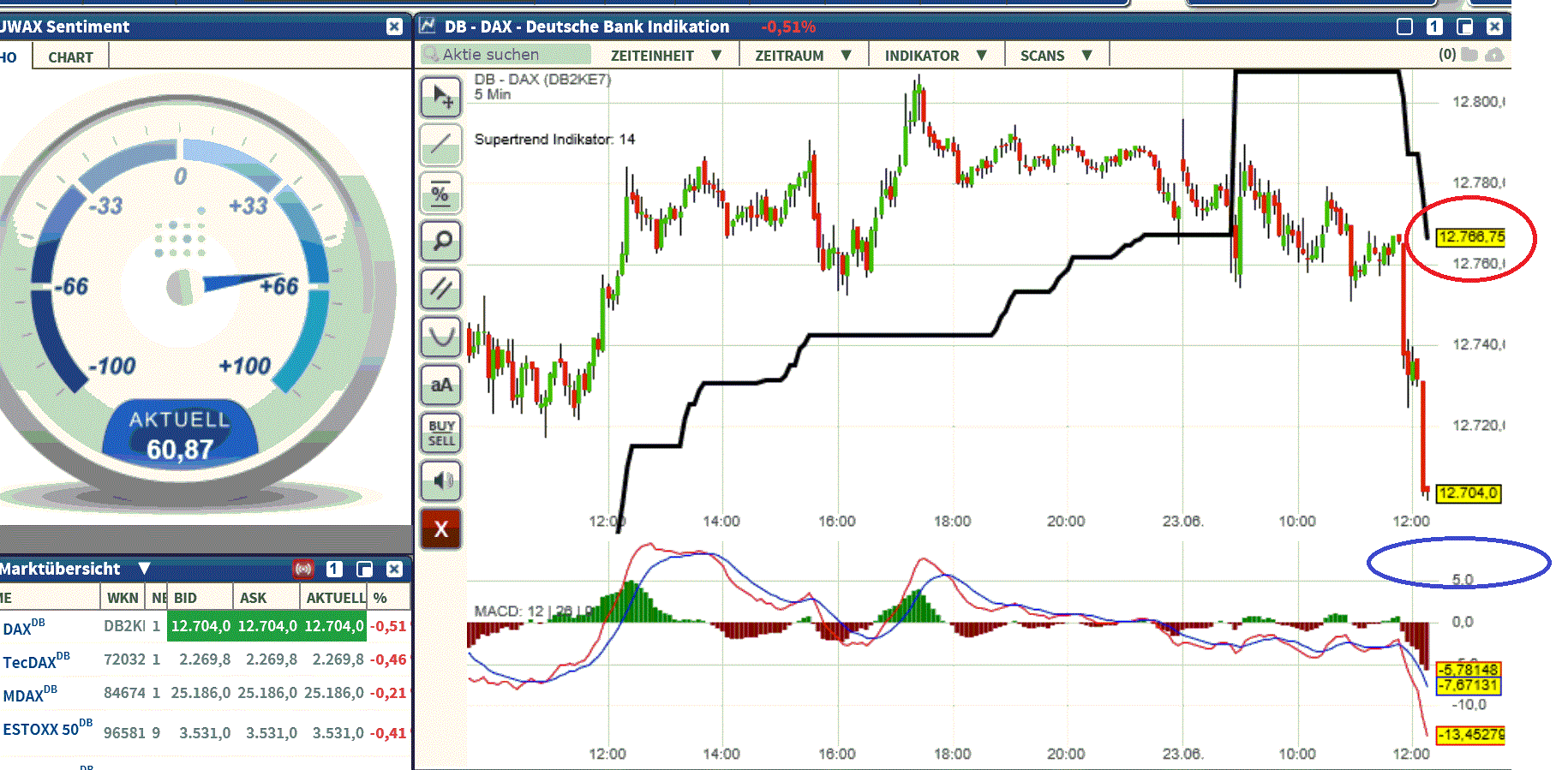Click the red X delete drawings button

[441, 528]
